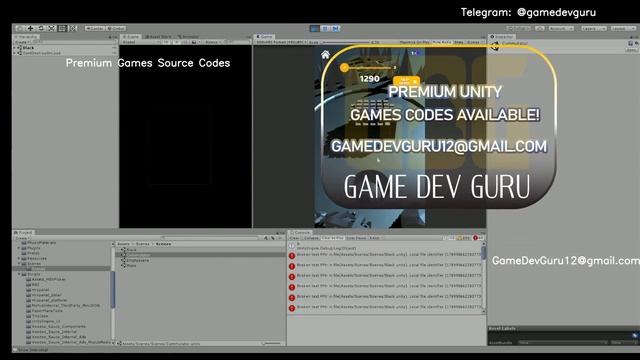Expand the Resources folder
Image resolution: width=640 pixels, height=360 pixels.
pyautogui.click(x=19, y=258)
